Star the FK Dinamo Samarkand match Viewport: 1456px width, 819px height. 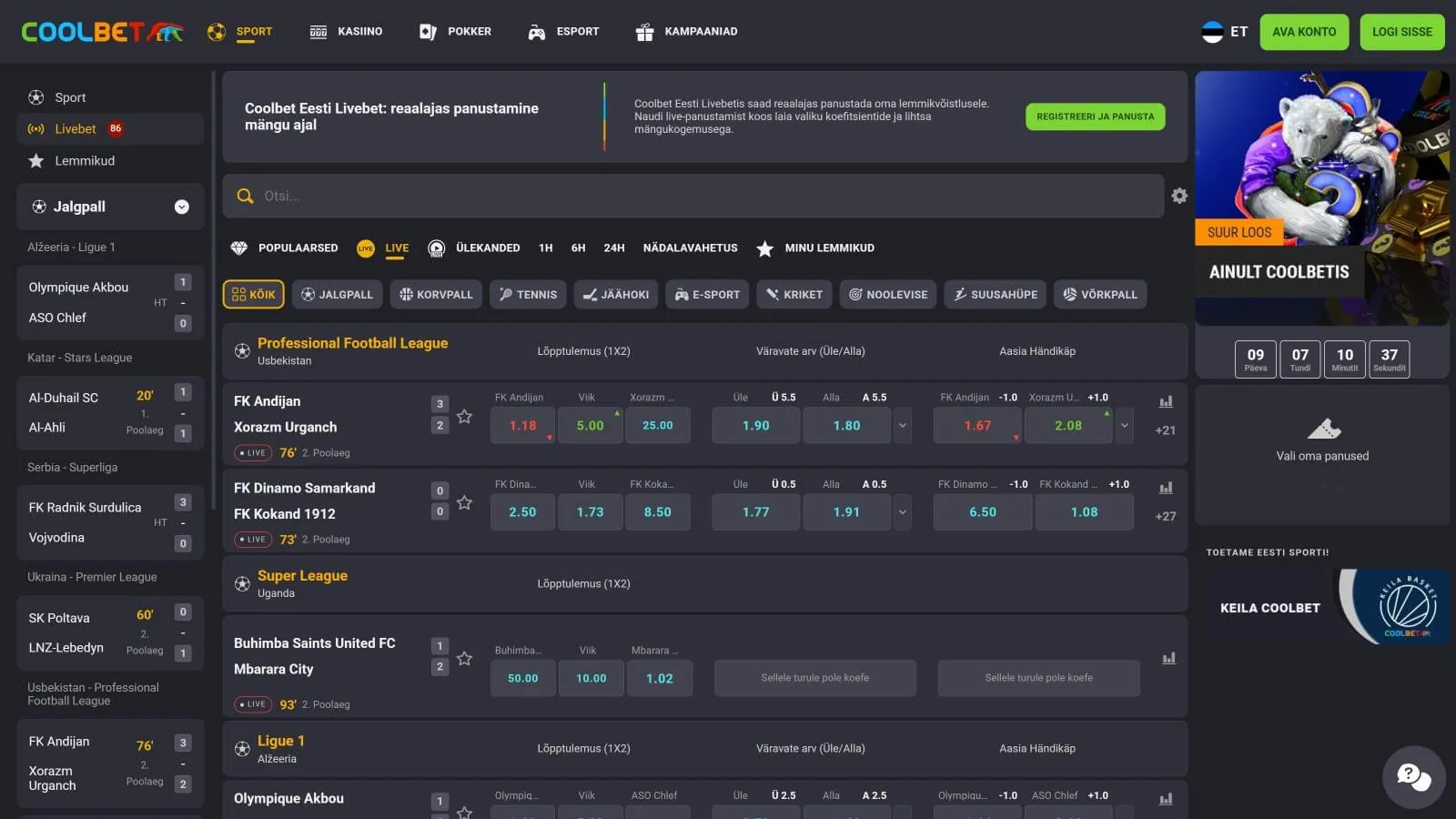click(464, 502)
